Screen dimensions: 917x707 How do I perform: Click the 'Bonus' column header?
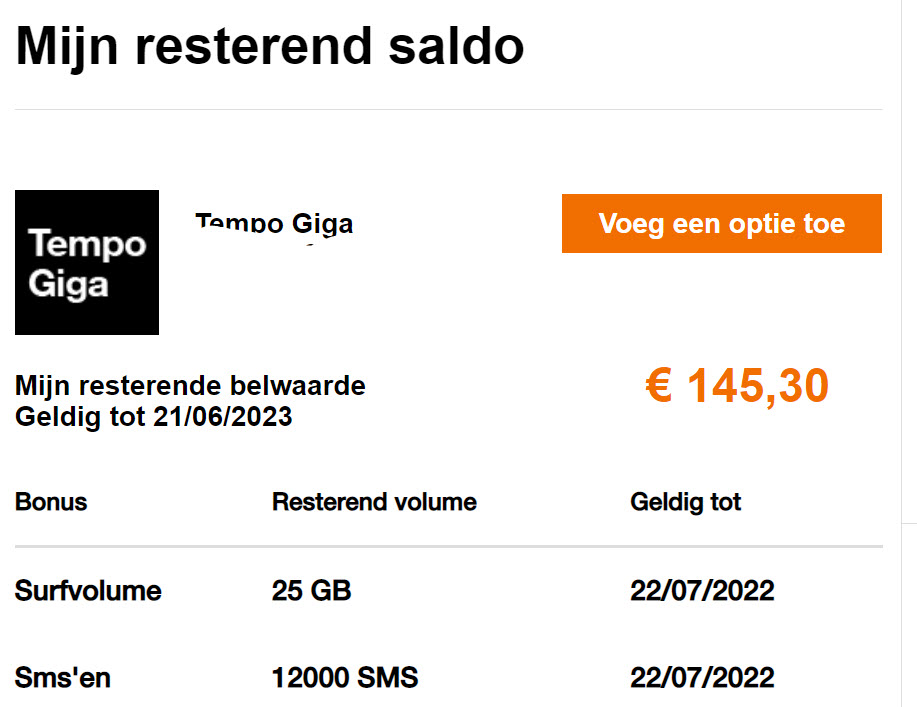pos(51,501)
